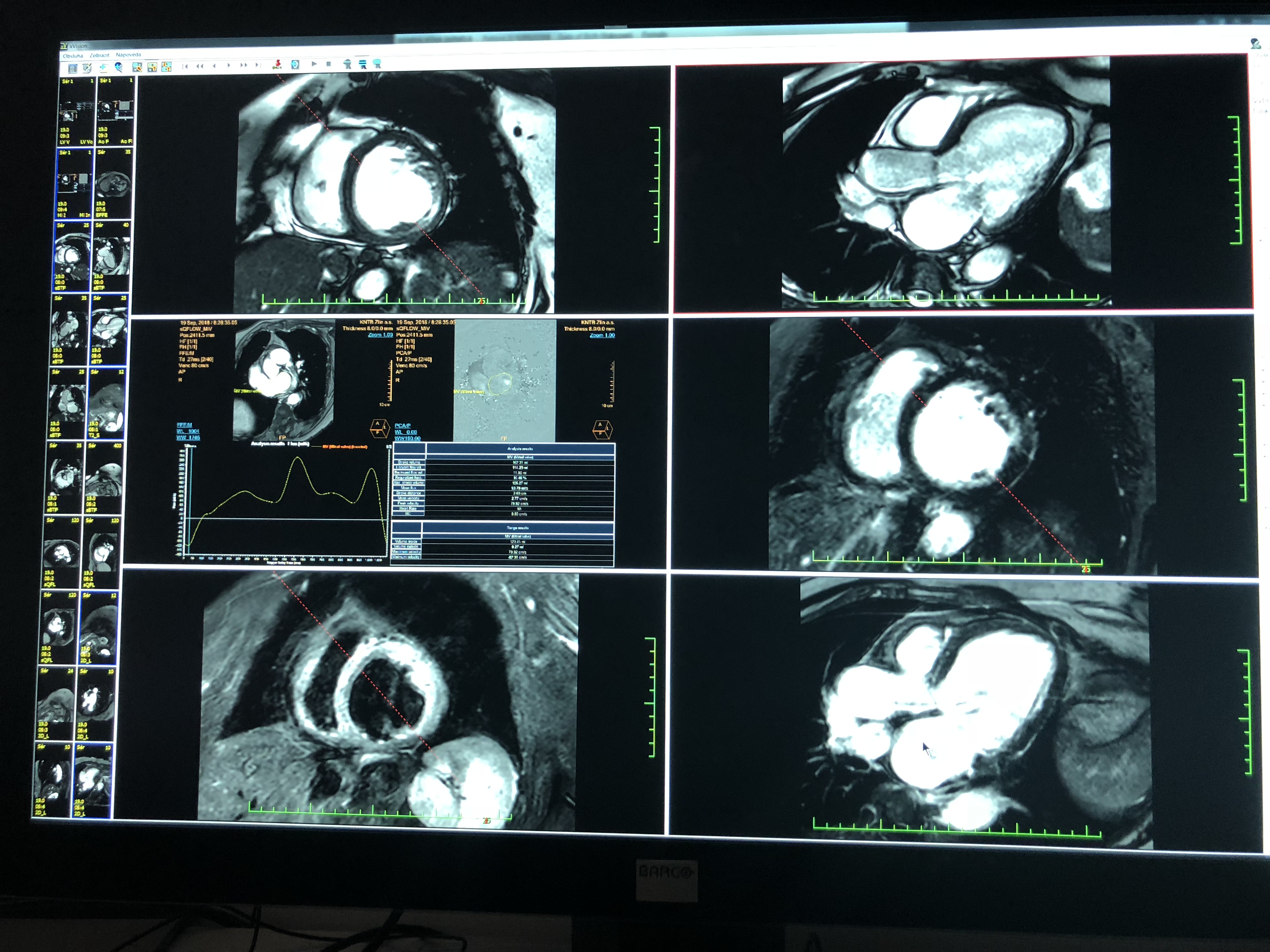Click the add-folder plus icon
This screenshot has height=952, width=1270.
coord(103,67)
